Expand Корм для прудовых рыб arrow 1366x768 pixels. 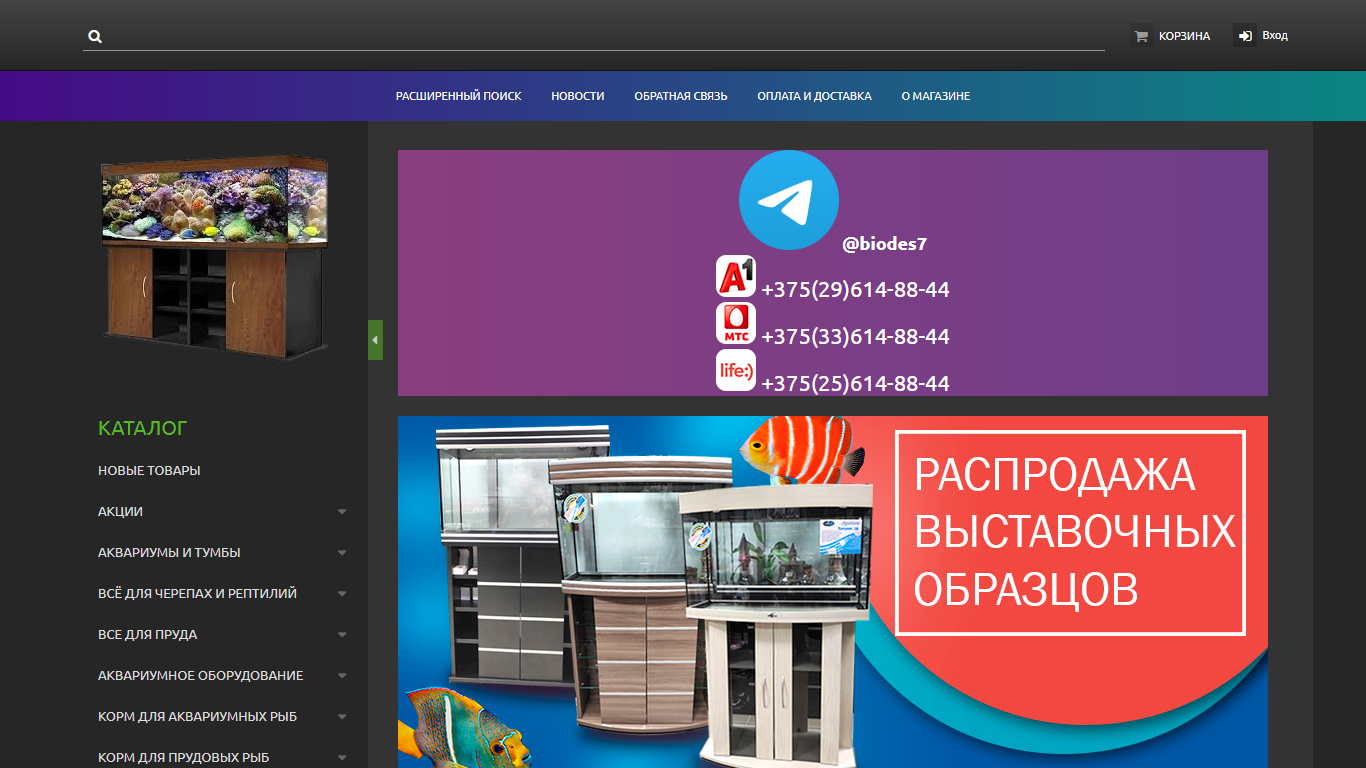(x=342, y=757)
